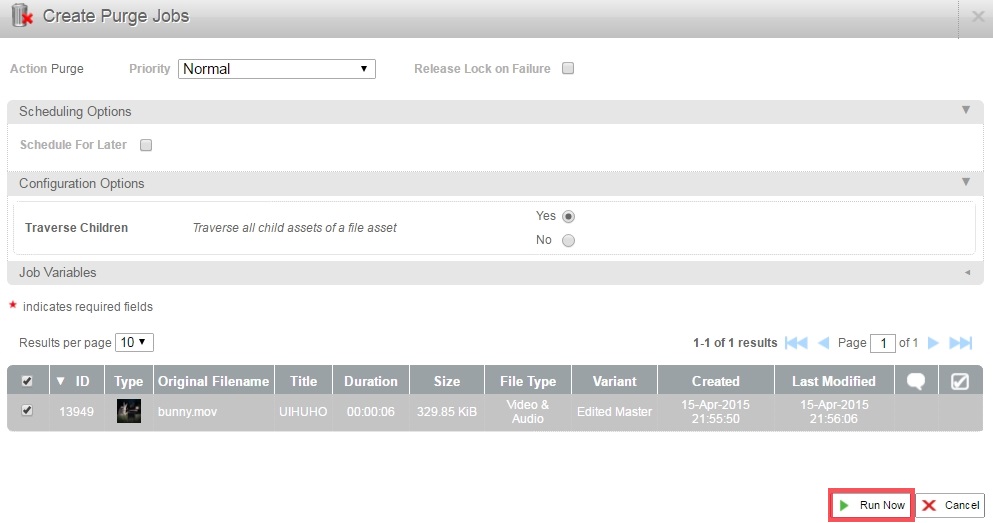The height and width of the screenshot is (523, 993).
Task: Click the checkmark column header icon
Action: point(958,381)
